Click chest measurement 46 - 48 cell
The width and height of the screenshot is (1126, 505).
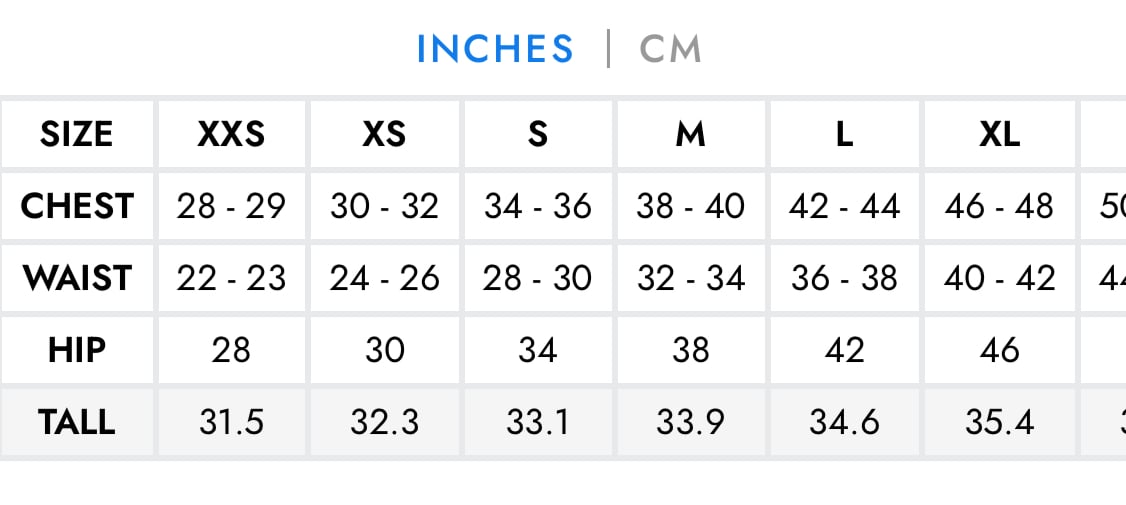pyautogui.click(x=999, y=206)
